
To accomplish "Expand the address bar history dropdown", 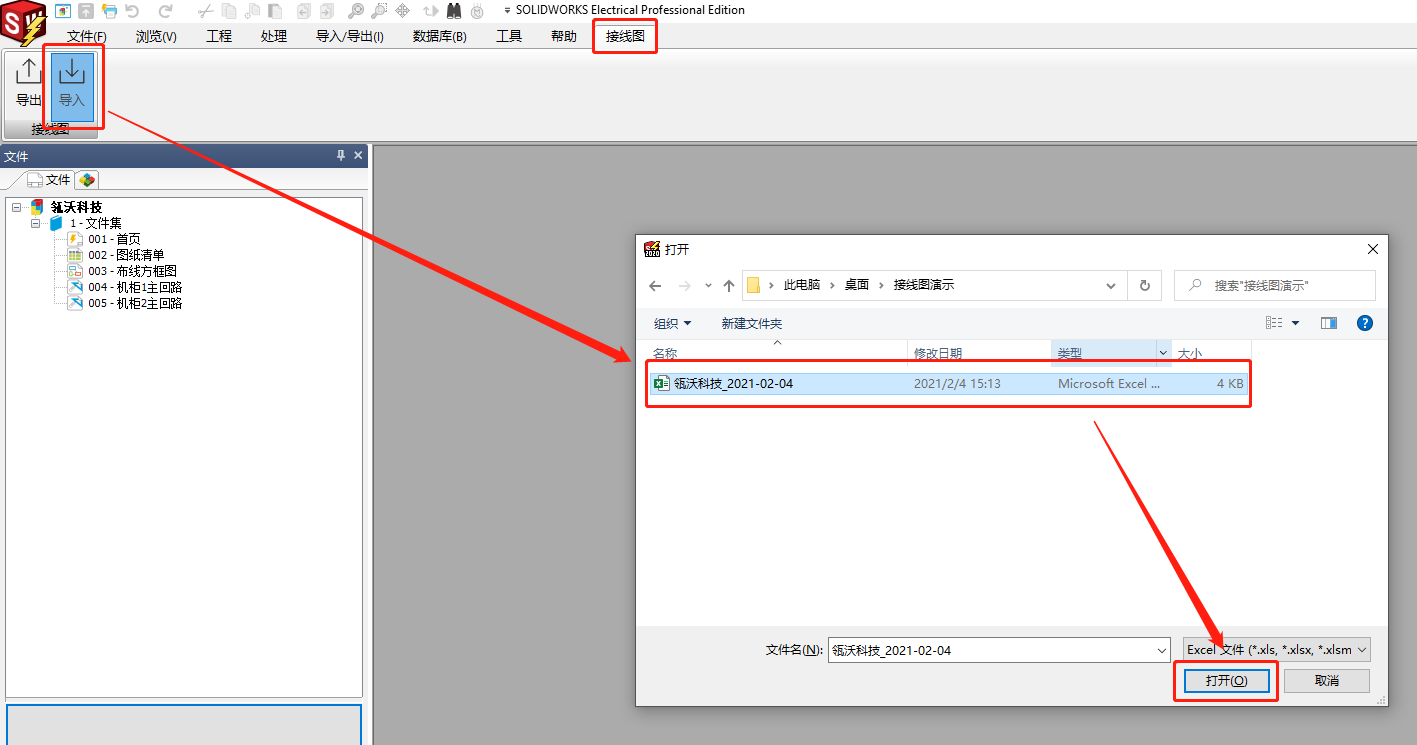I will point(1112,285).
